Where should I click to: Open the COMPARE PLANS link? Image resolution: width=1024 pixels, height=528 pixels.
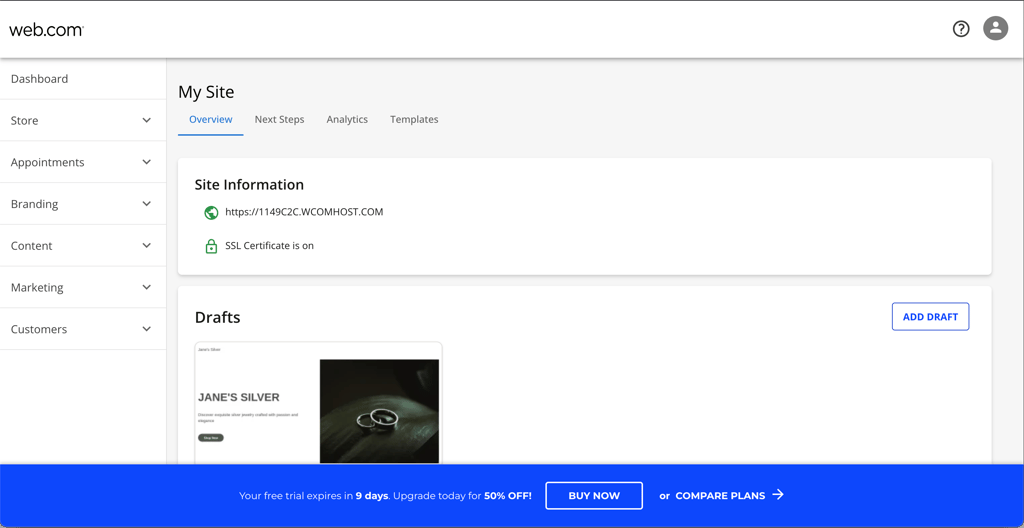(720, 495)
